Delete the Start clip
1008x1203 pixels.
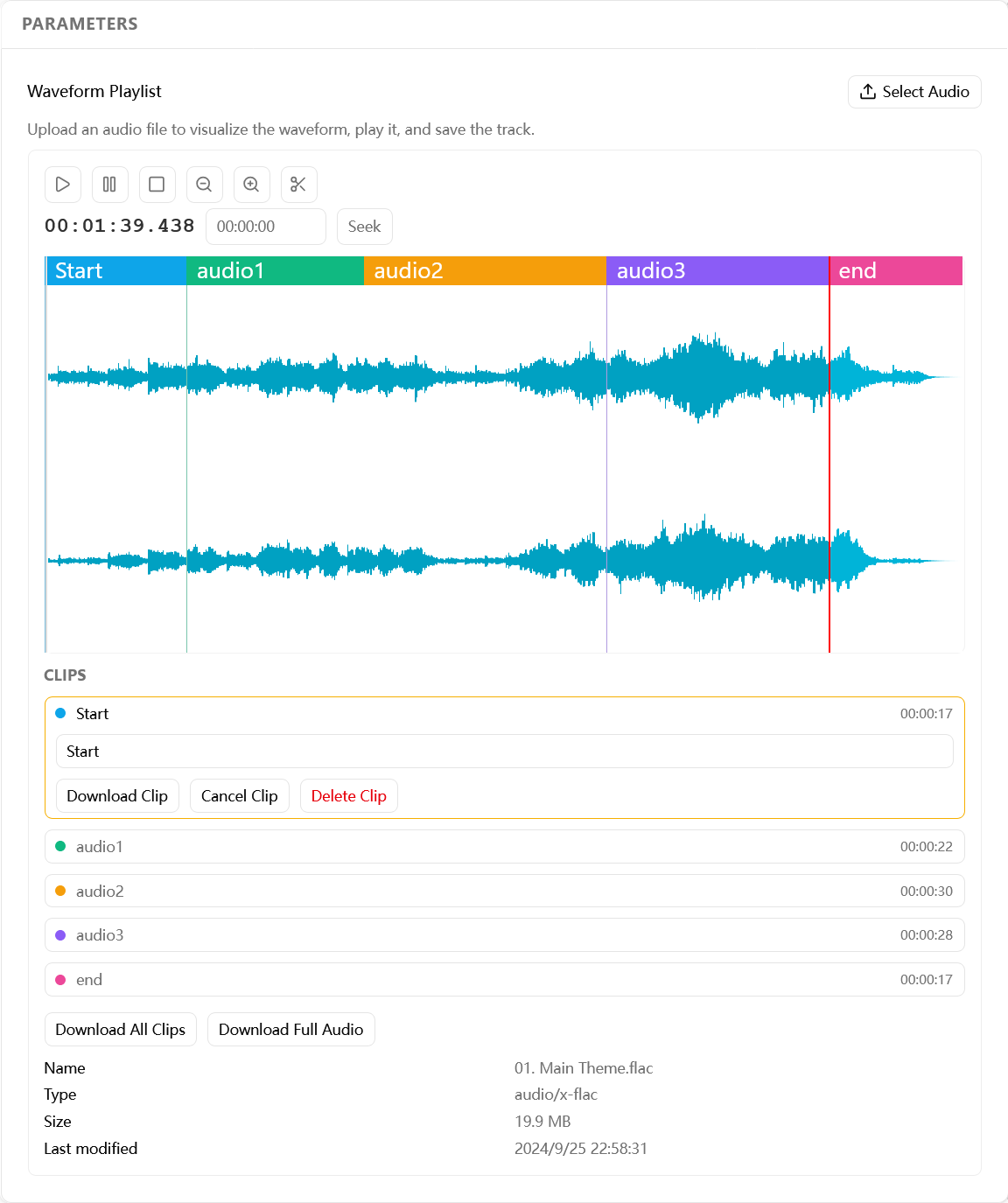pos(348,795)
